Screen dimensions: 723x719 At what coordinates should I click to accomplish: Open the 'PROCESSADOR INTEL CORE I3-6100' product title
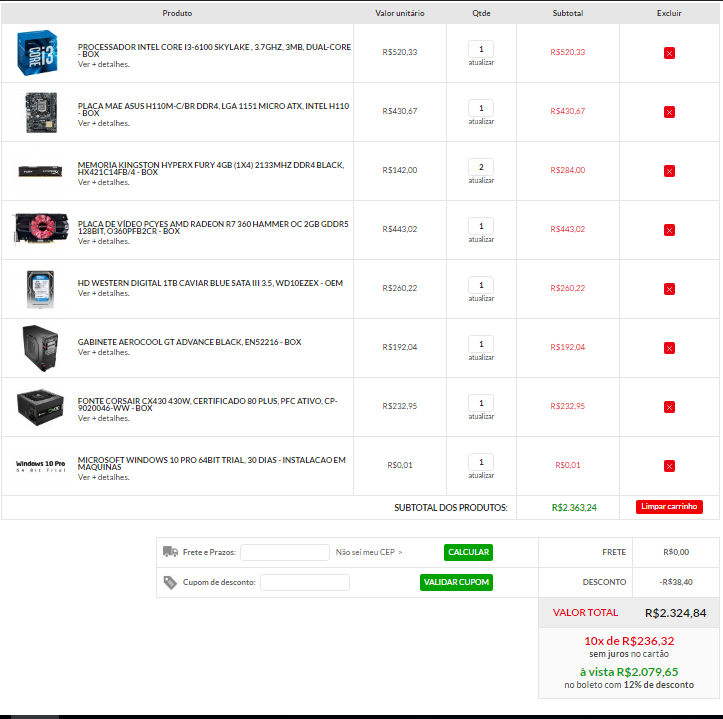coord(214,50)
